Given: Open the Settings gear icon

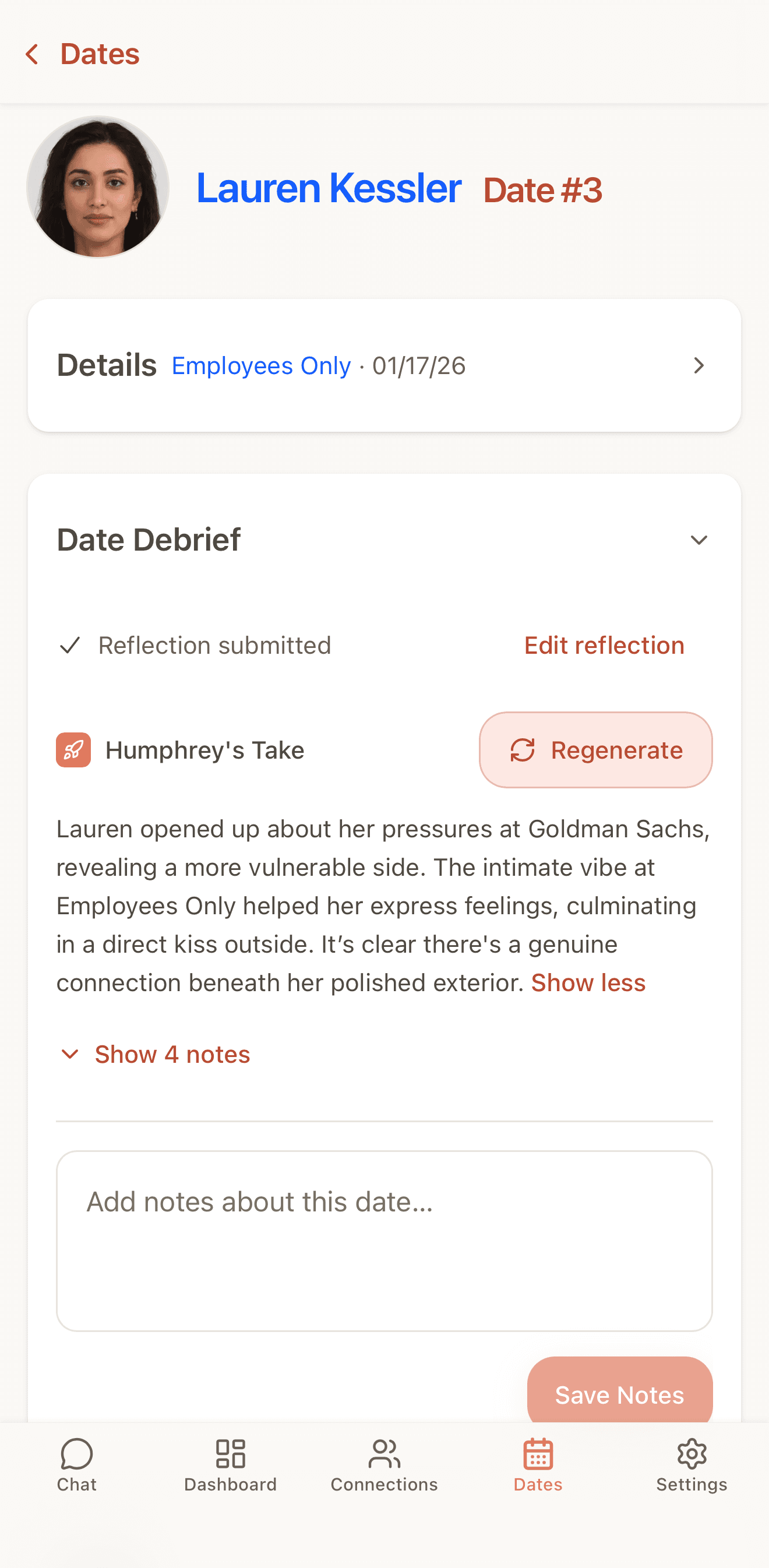Looking at the screenshot, I should [692, 1454].
